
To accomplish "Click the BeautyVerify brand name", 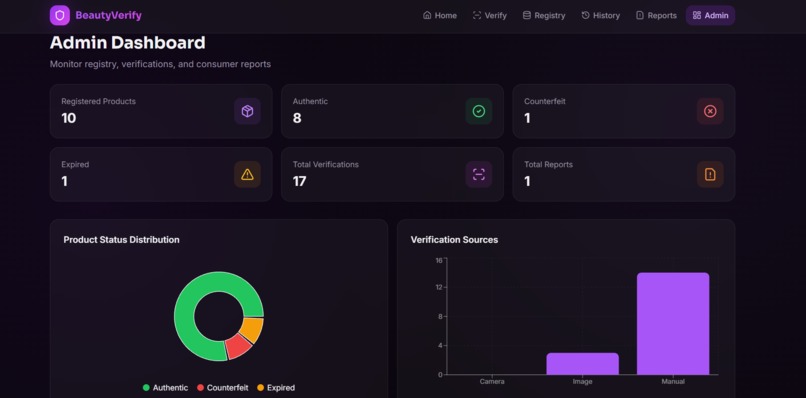I will pos(108,15).
